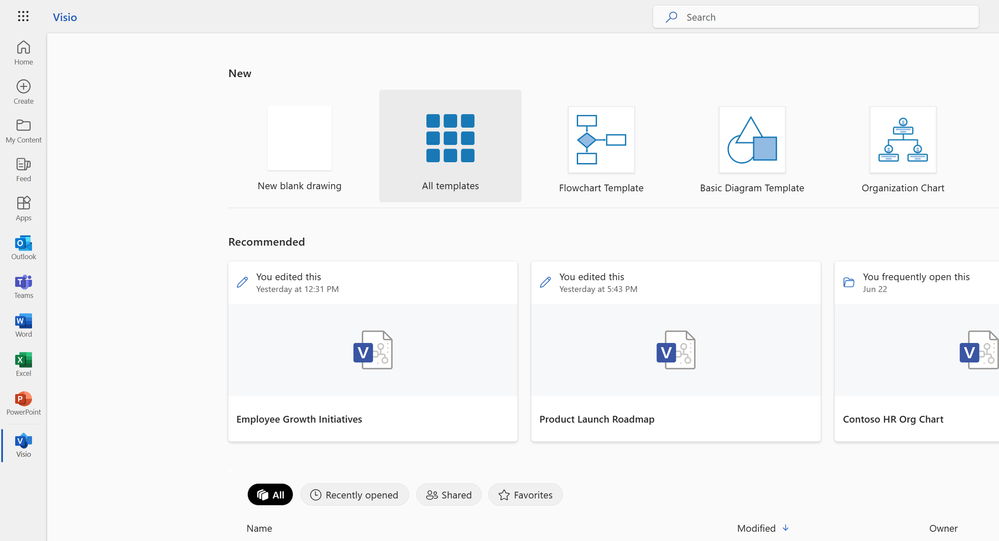Launch Excel from the sidebar
This screenshot has height=541, width=999.
coord(24,364)
